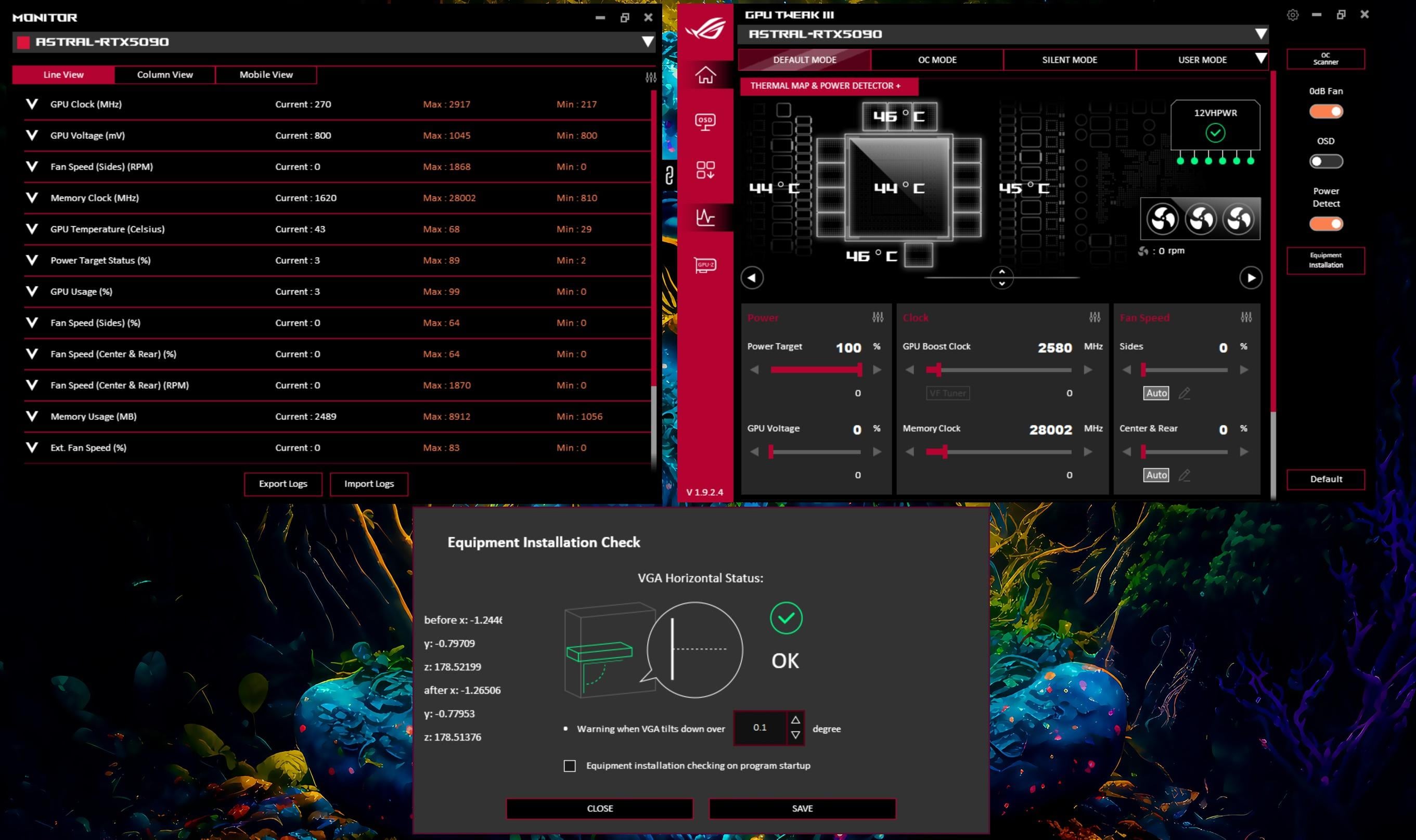Check Equipment installation checking on startup
This screenshot has width=1416, height=840.
569,766
